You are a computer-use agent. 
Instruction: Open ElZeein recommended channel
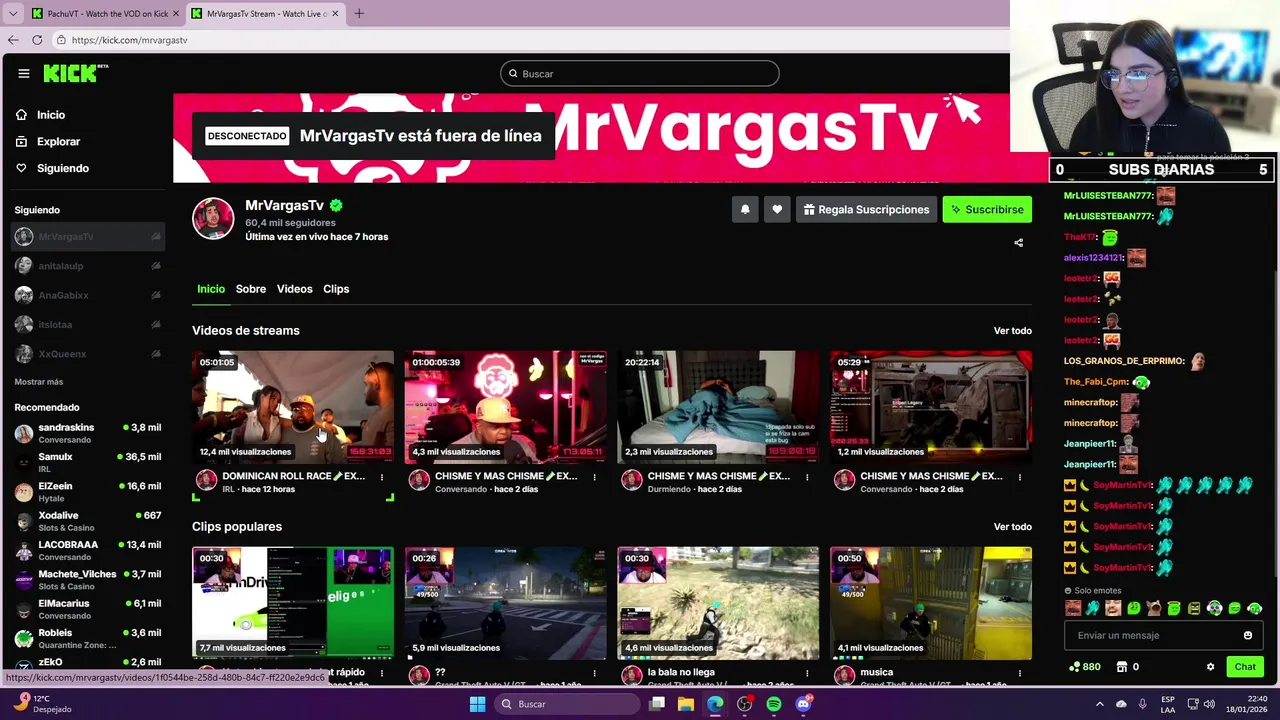[x=88, y=491]
